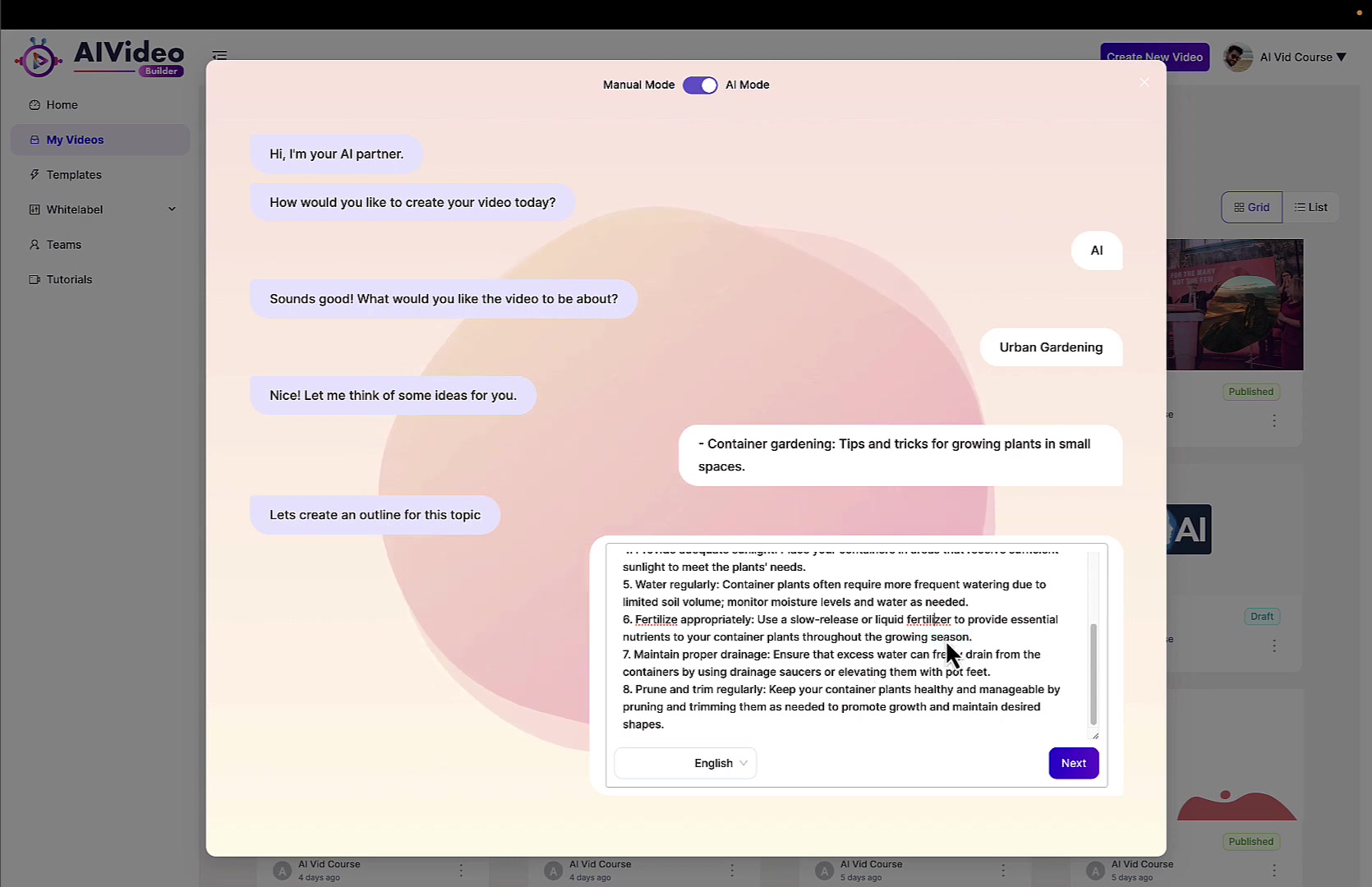Click the Home sidebar icon
1372x887 pixels.
[x=35, y=105]
